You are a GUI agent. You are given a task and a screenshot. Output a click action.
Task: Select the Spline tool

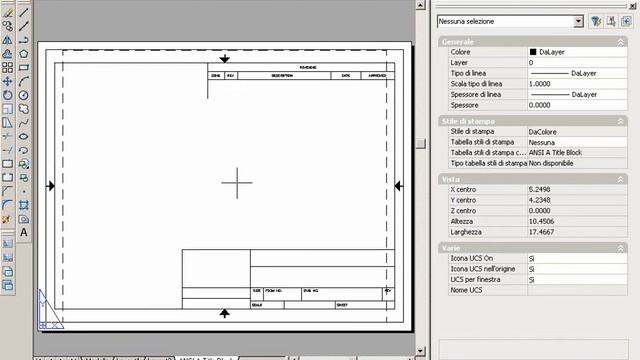(24, 122)
